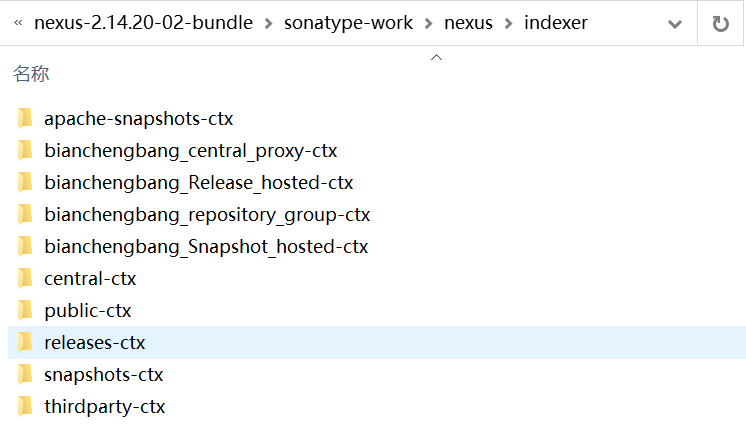The width and height of the screenshot is (746, 427).
Task: Go to sonatype-work breadcrumb folder
Action: click(x=348, y=22)
